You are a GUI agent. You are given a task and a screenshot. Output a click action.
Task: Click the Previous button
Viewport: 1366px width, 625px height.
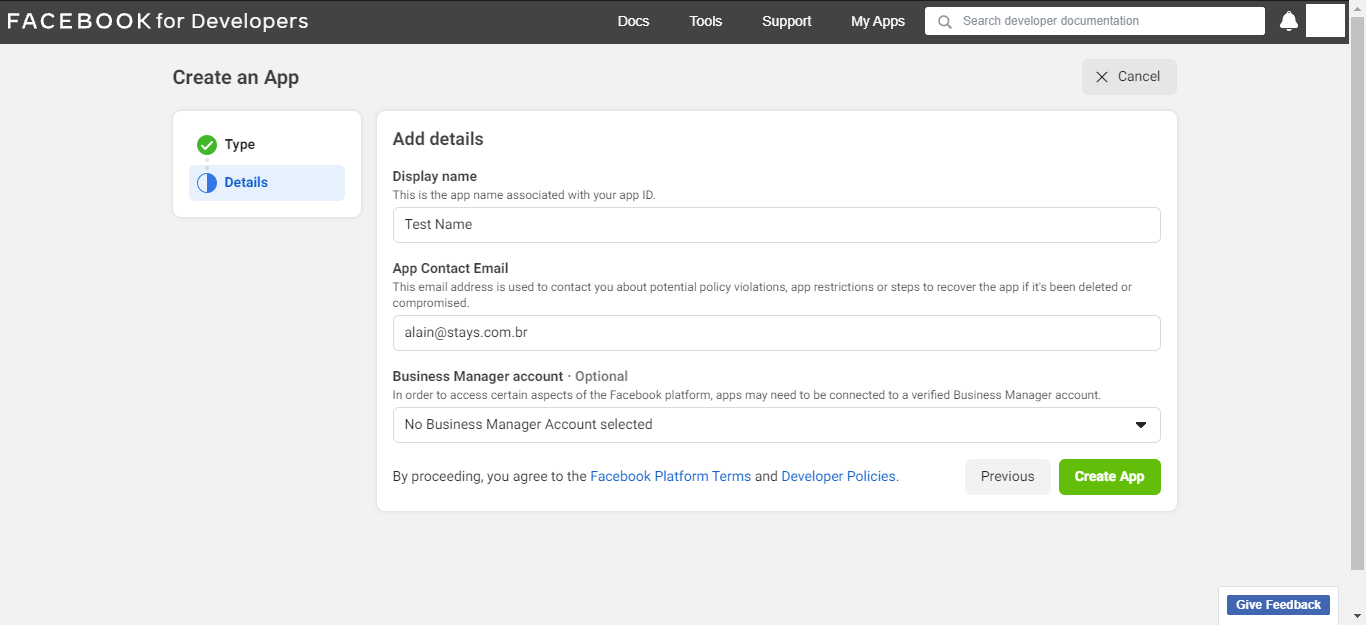pos(1007,477)
